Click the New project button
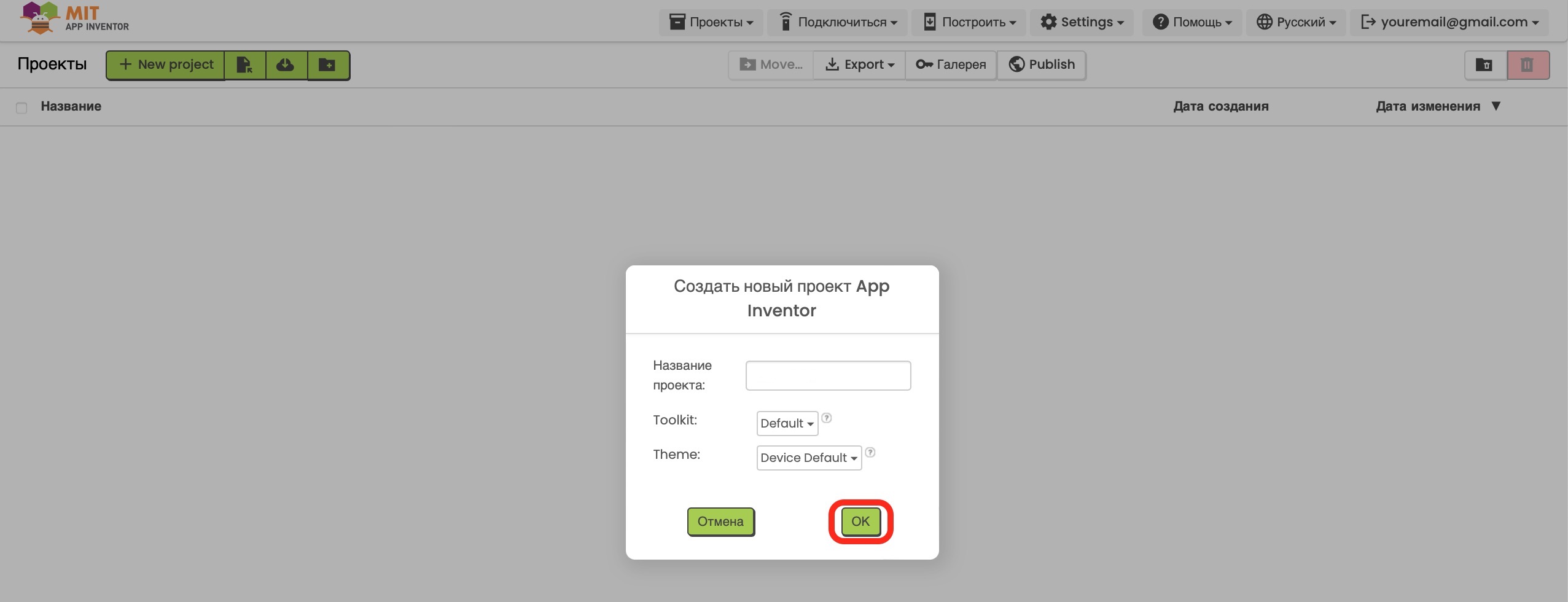1568x602 pixels. (165, 64)
